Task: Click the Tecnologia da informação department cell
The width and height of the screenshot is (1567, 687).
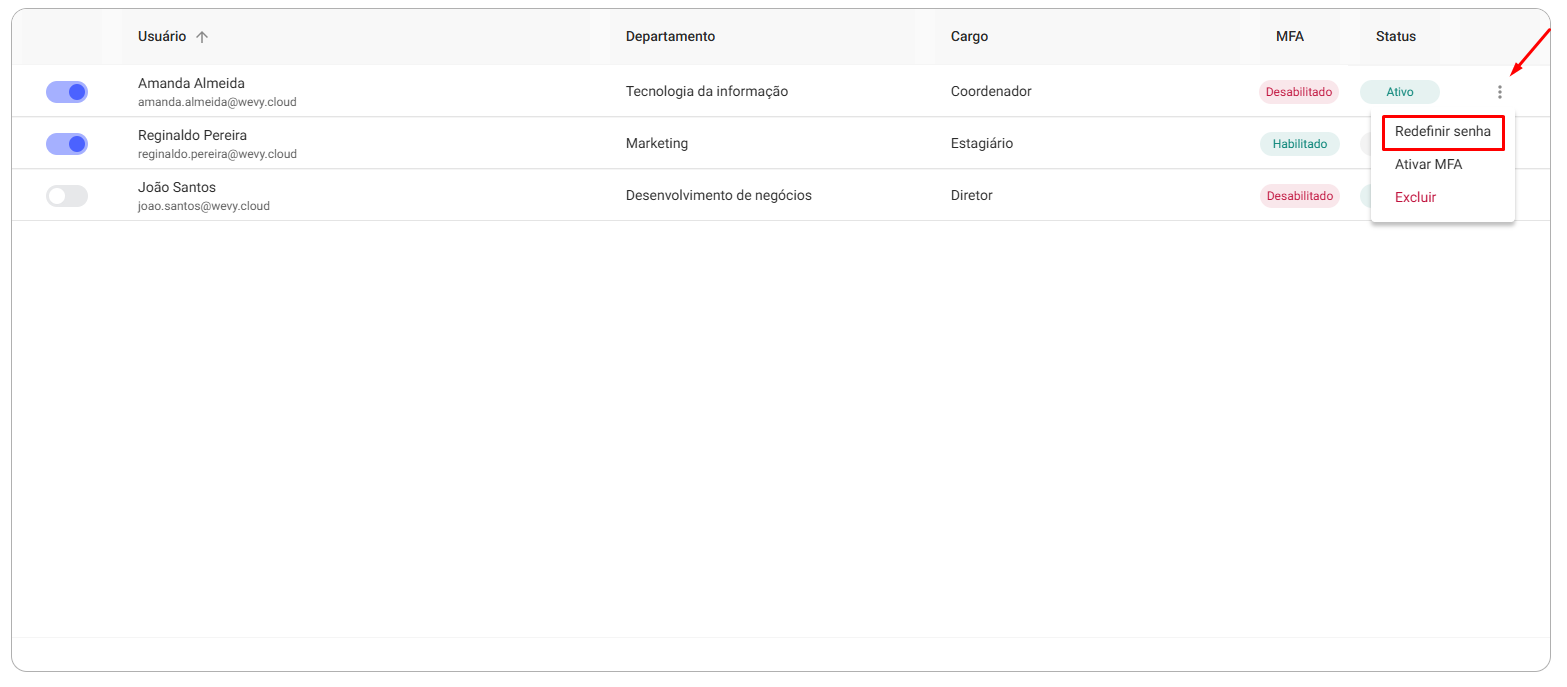Action: pyautogui.click(x=707, y=92)
